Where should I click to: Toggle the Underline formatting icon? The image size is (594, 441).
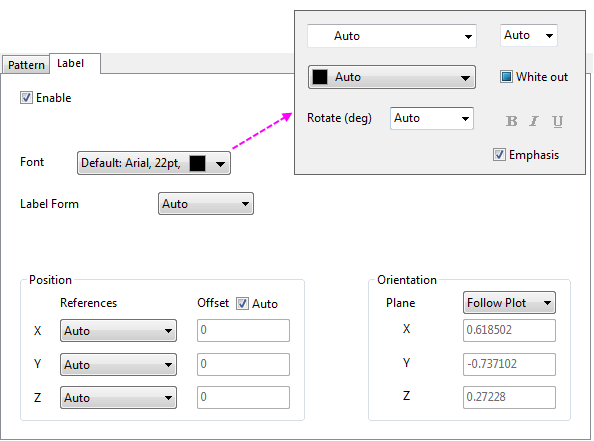tap(557, 121)
